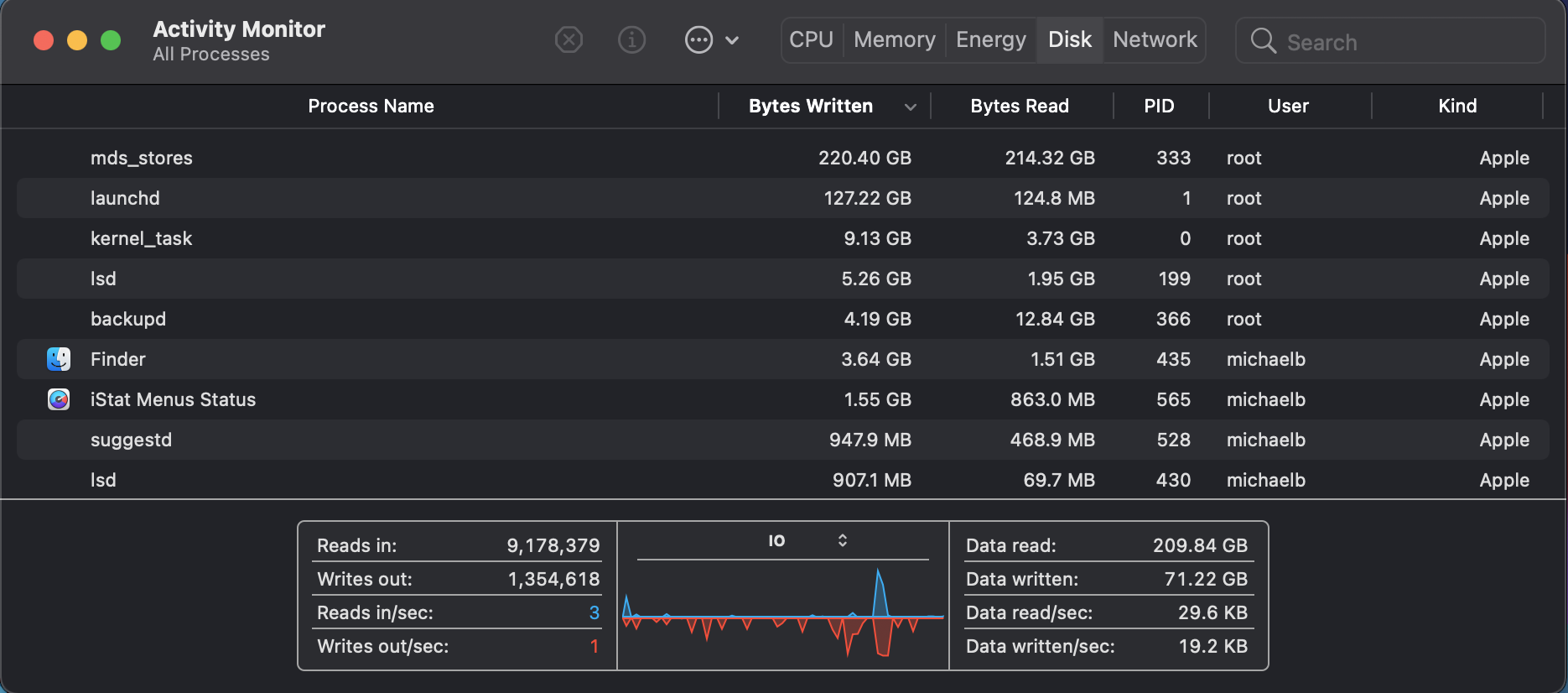1568x693 pixels.
Task: Click the stop process X icon
Action: (x=569, y=39)
